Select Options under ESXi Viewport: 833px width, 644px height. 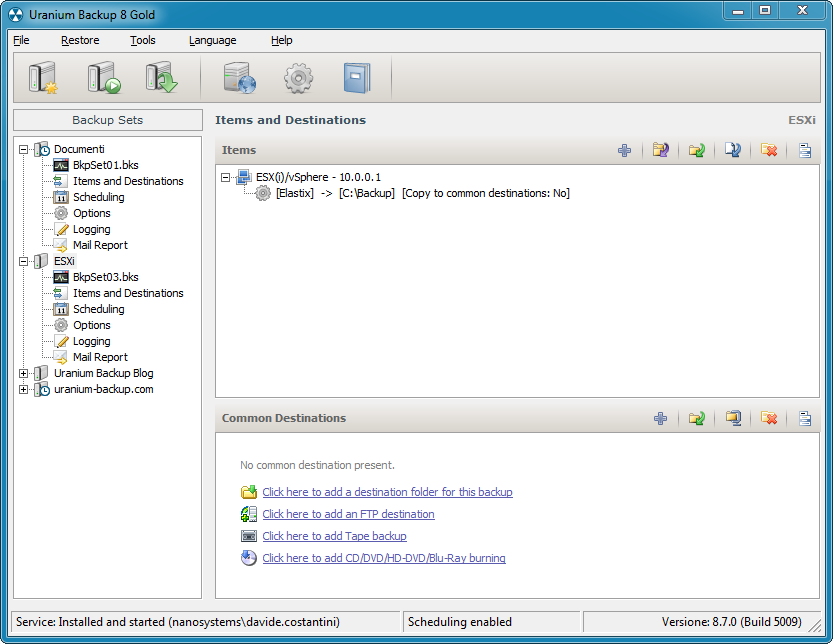92,325
